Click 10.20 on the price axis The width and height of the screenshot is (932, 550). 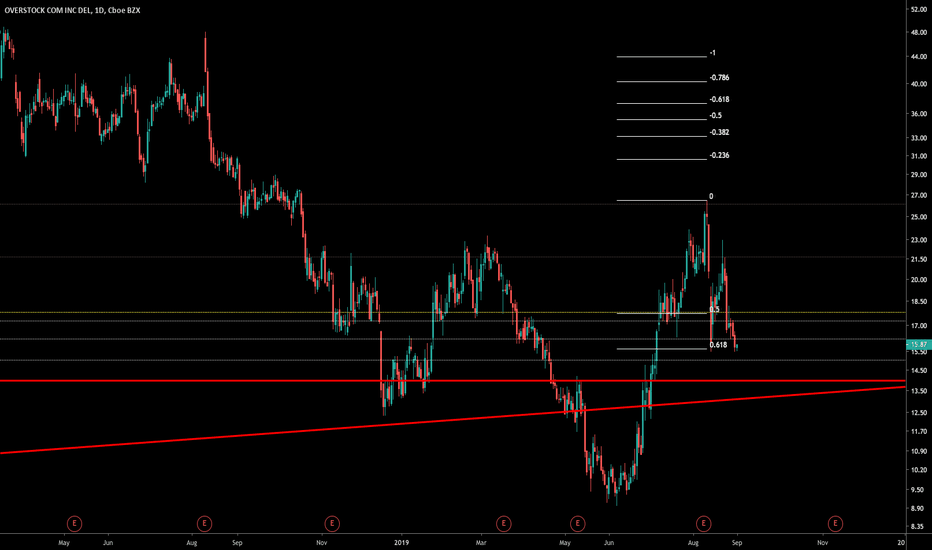click(x=919, y=470)
